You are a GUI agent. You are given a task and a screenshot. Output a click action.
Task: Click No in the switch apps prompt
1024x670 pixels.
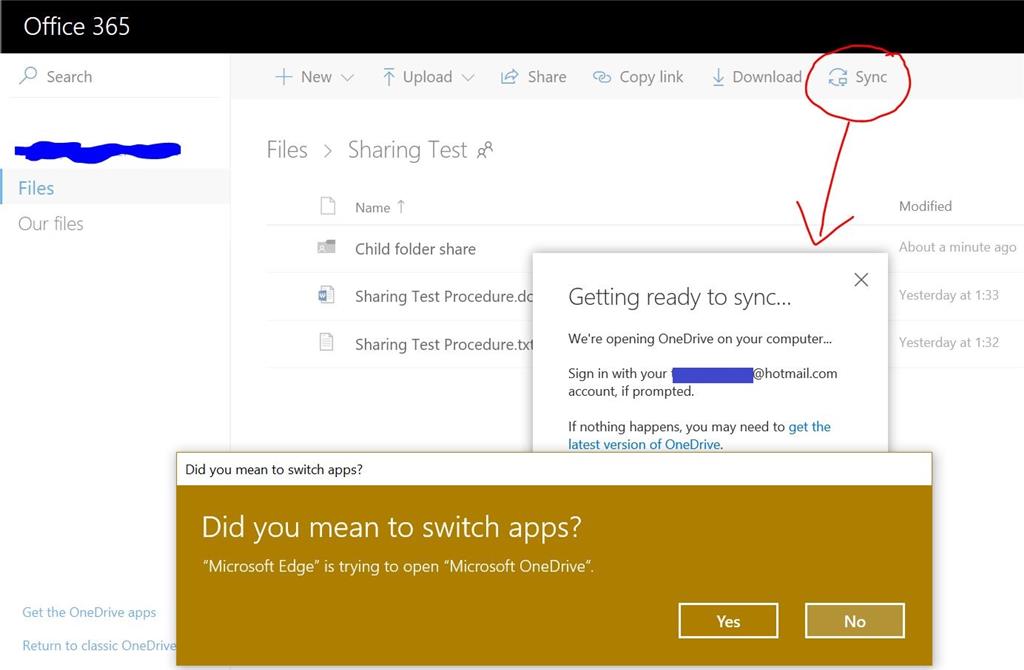point(855,620)
